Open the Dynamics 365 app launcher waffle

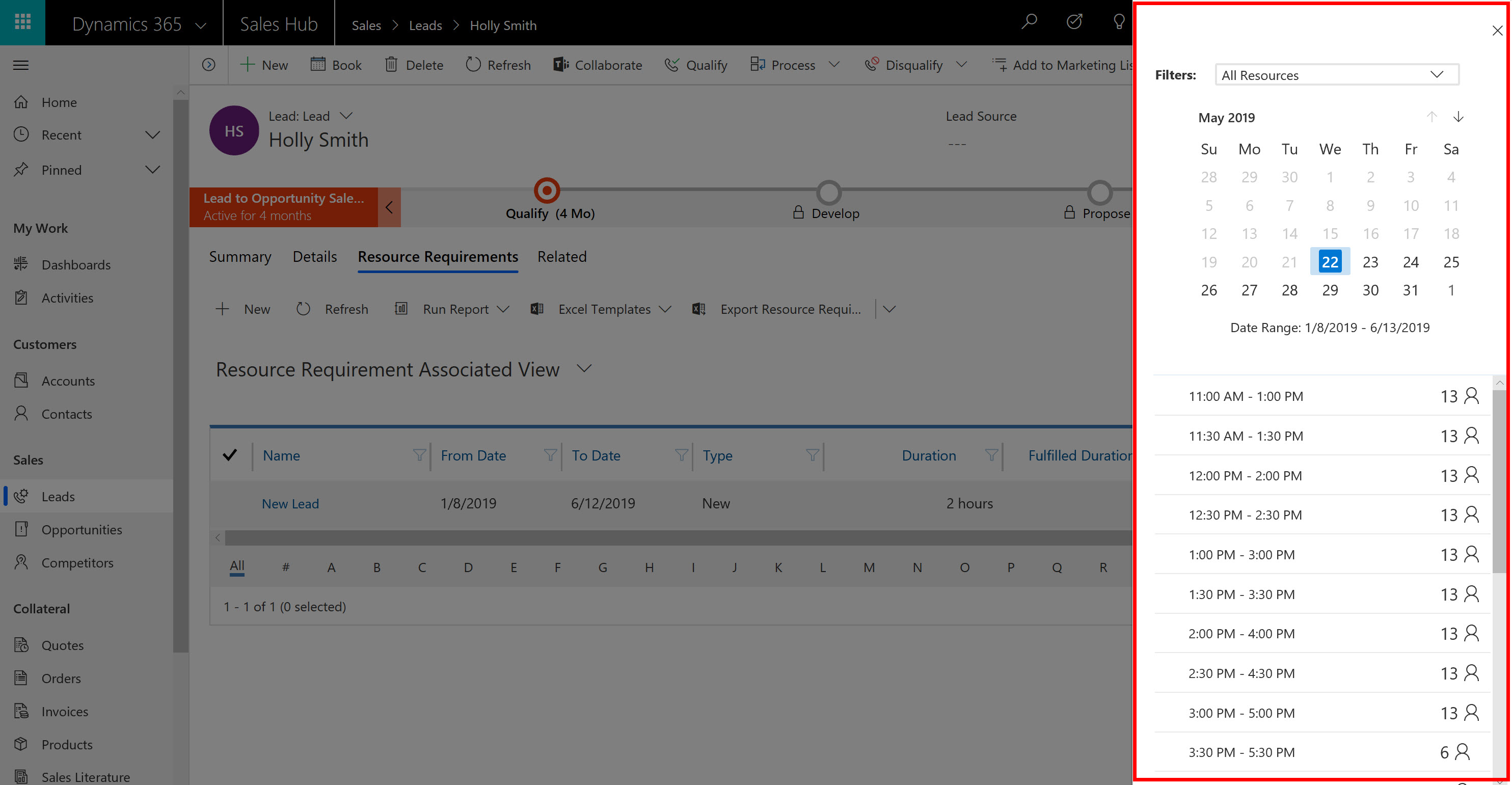coord(22,22)
